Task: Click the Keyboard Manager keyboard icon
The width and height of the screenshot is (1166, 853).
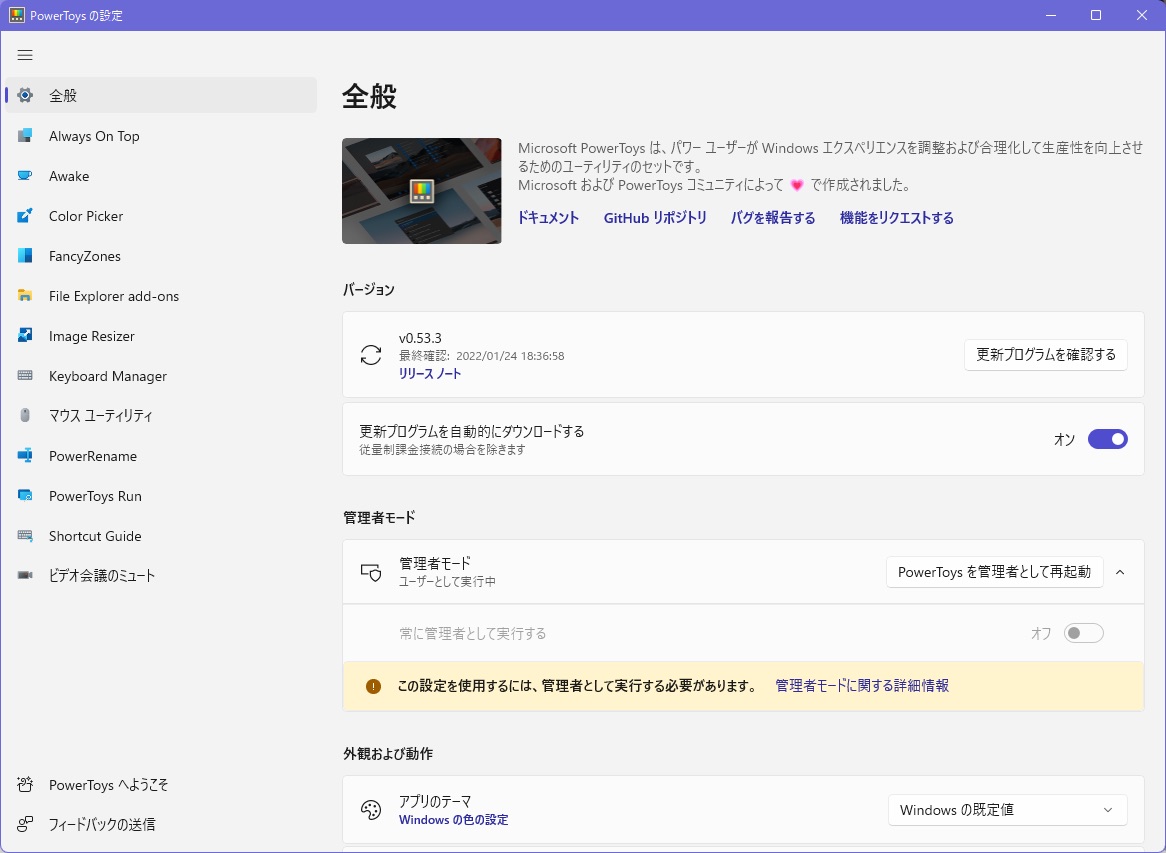Action: pyautogui.click(x=25, y=376)
